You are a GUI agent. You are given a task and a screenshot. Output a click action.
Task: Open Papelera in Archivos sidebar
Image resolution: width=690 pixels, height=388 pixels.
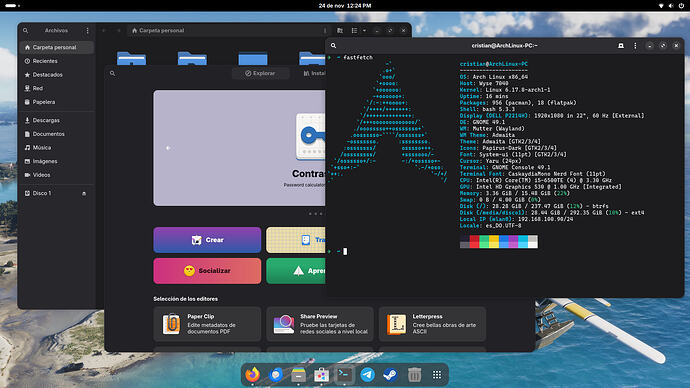click(x=56, y=102)
